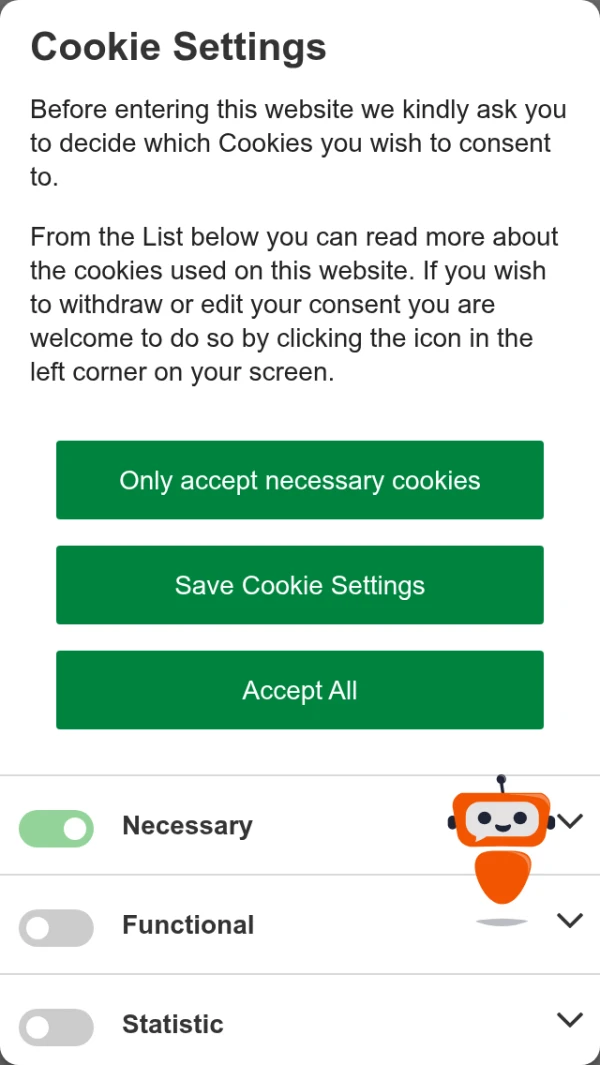600x1065 pixels.
Task: Click the 'From the List below' paragraph
Action: (x=295, y=304)
